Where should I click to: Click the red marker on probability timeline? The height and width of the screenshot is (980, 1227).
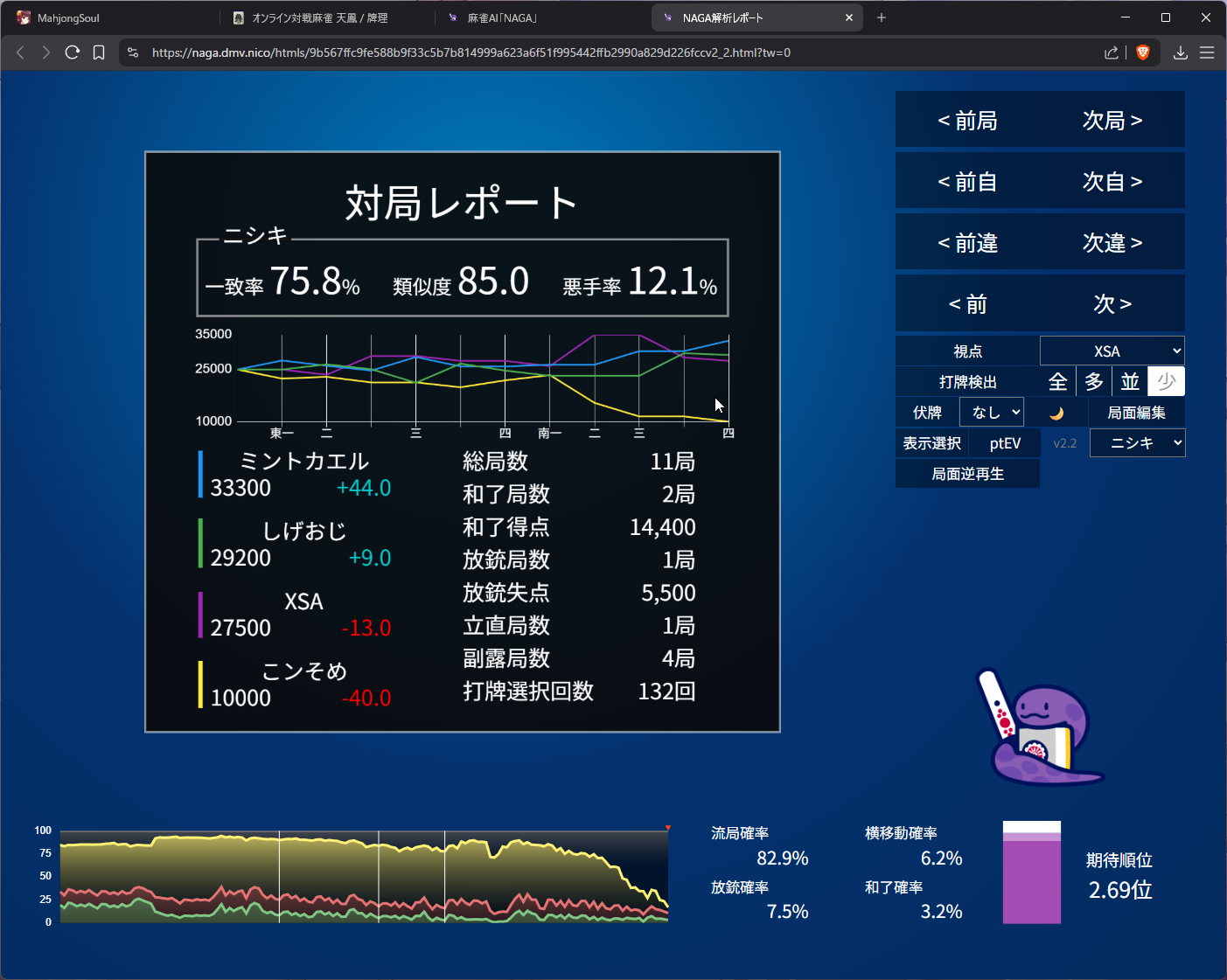(668, 828)
